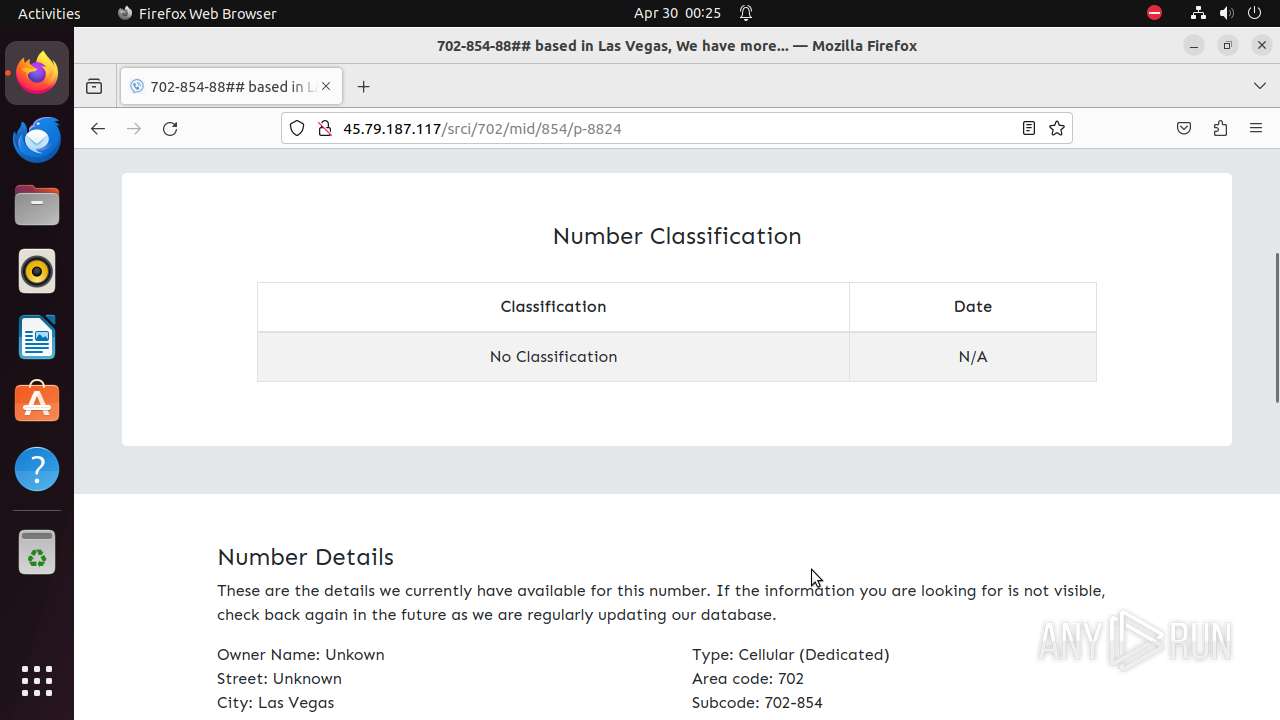Click Owner Name: Unkown text
Viewport: 1280px width, 720px height.
(x=300, y=655)
